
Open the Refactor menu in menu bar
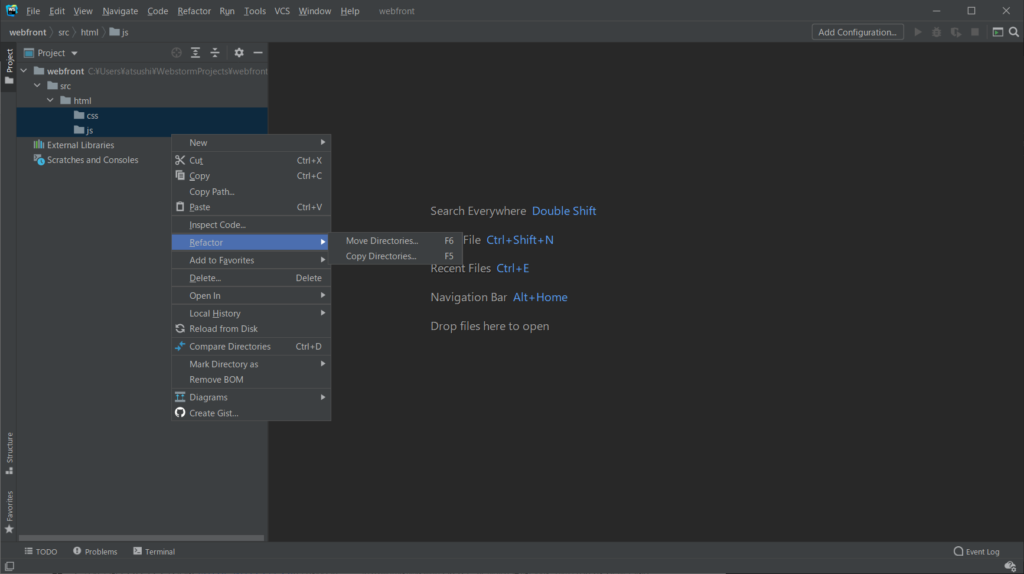pyautogui.click(x=194, y=11)
